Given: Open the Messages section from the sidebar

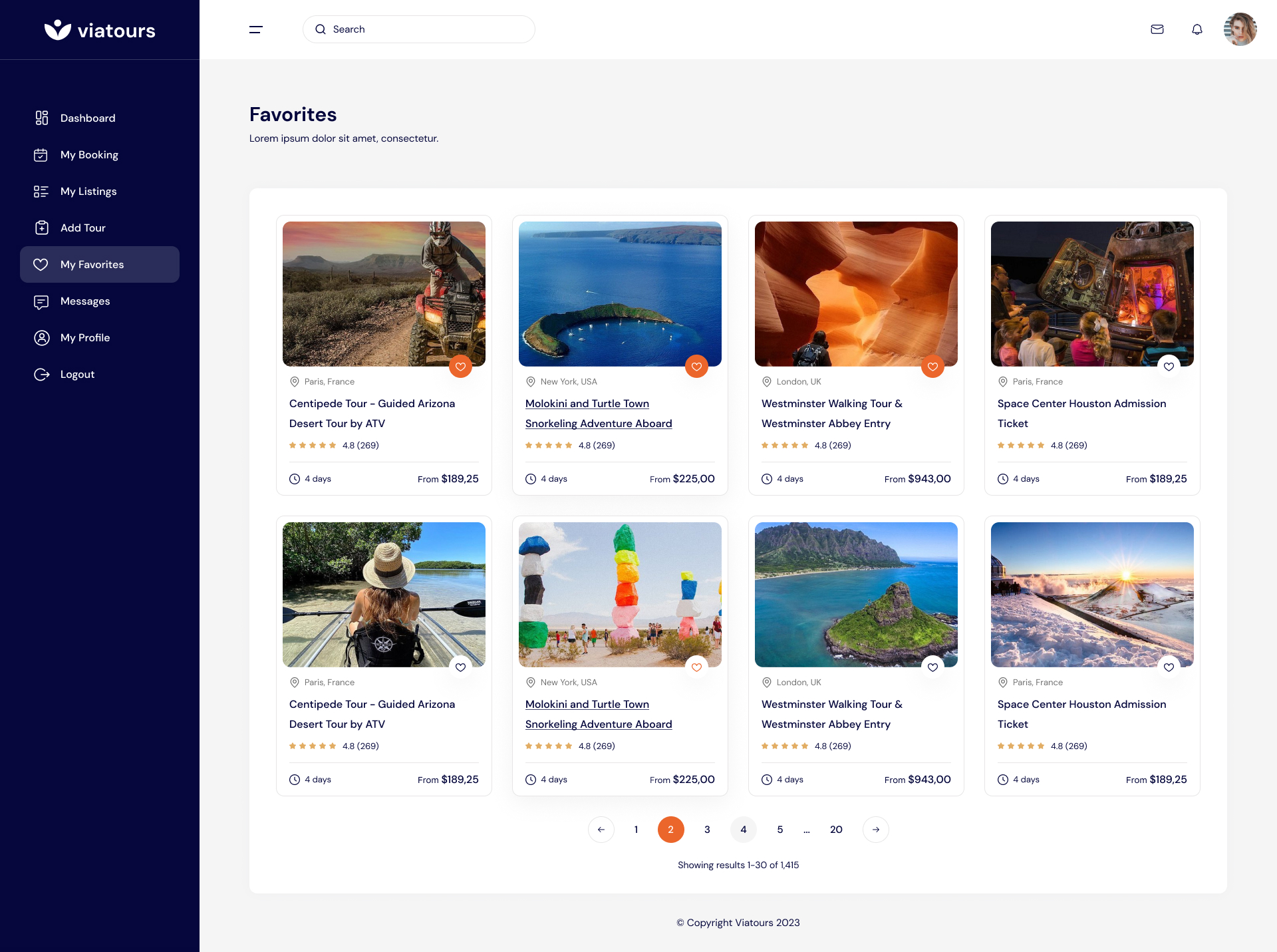Looking at the screenshot, I should (x=84, y=301).
